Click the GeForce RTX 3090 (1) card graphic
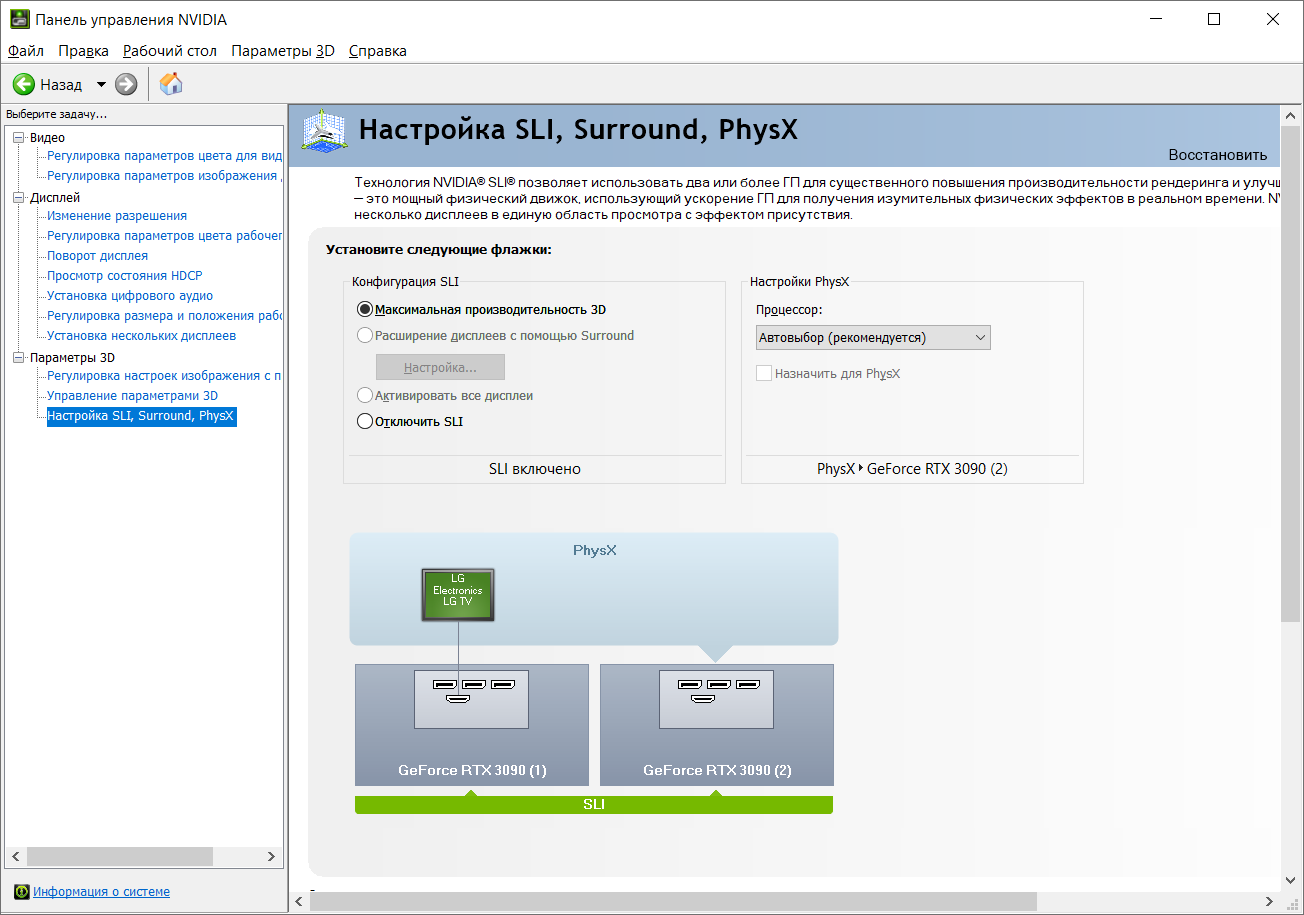 coord(472,725)
